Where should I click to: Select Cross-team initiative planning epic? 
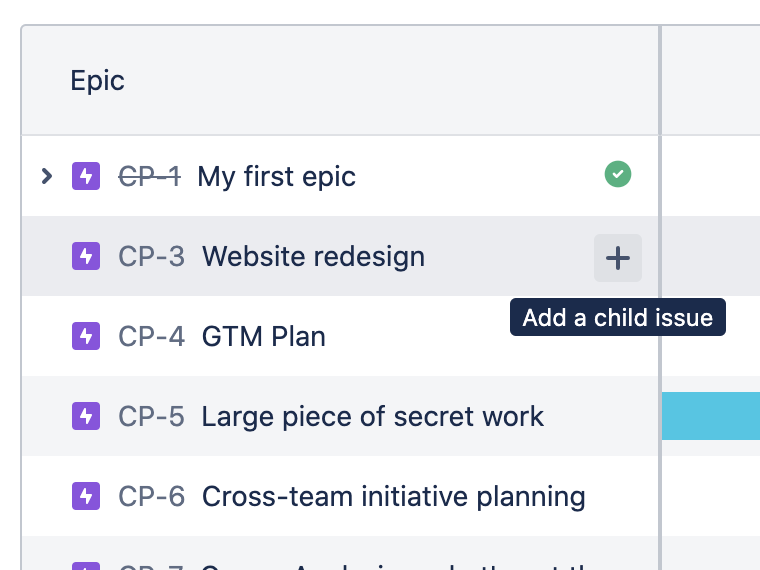pyautogui.click(x=393, y=497)
